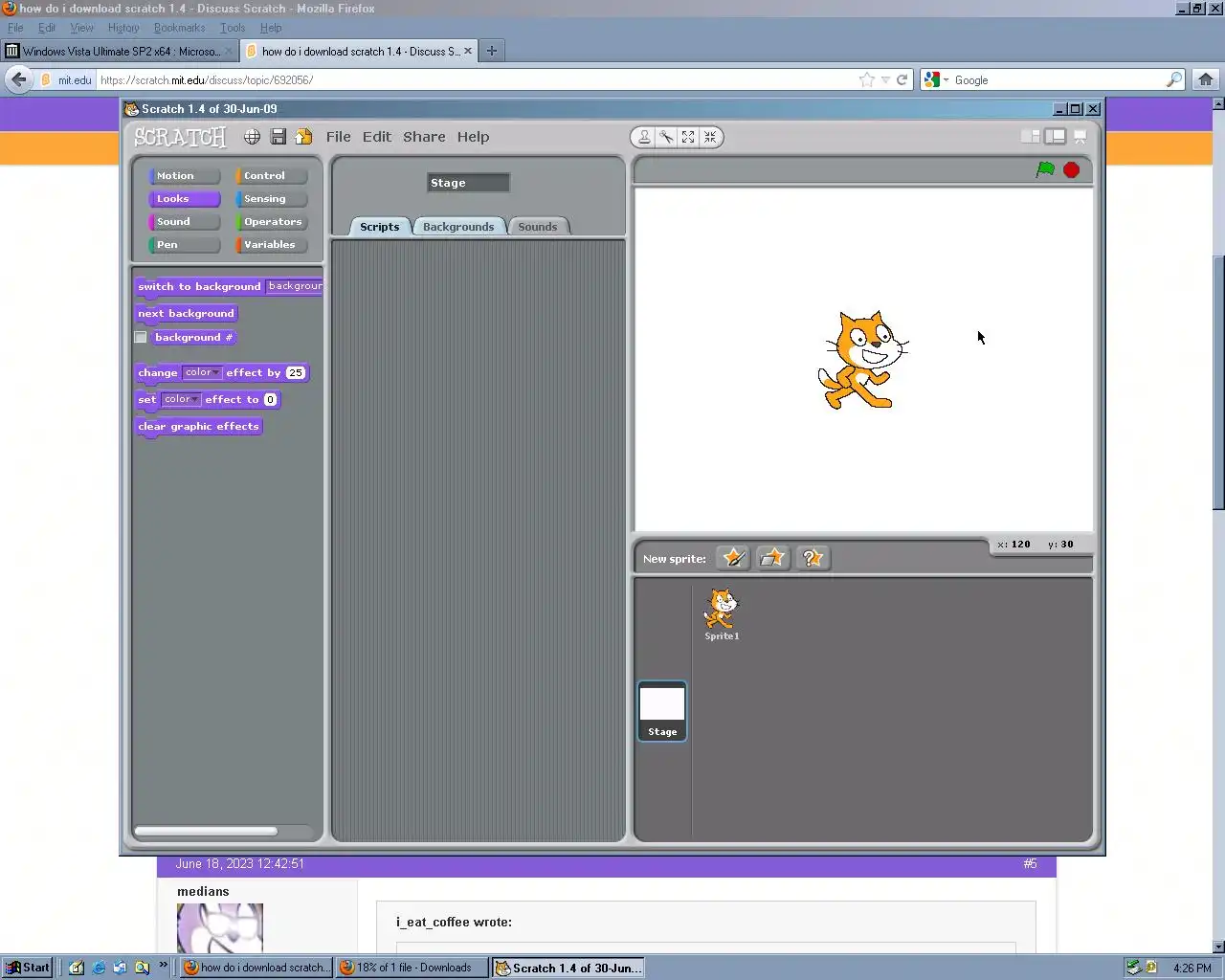1225x980 pixels.
Task: Paint a new sprite
Action: point(733,558)
